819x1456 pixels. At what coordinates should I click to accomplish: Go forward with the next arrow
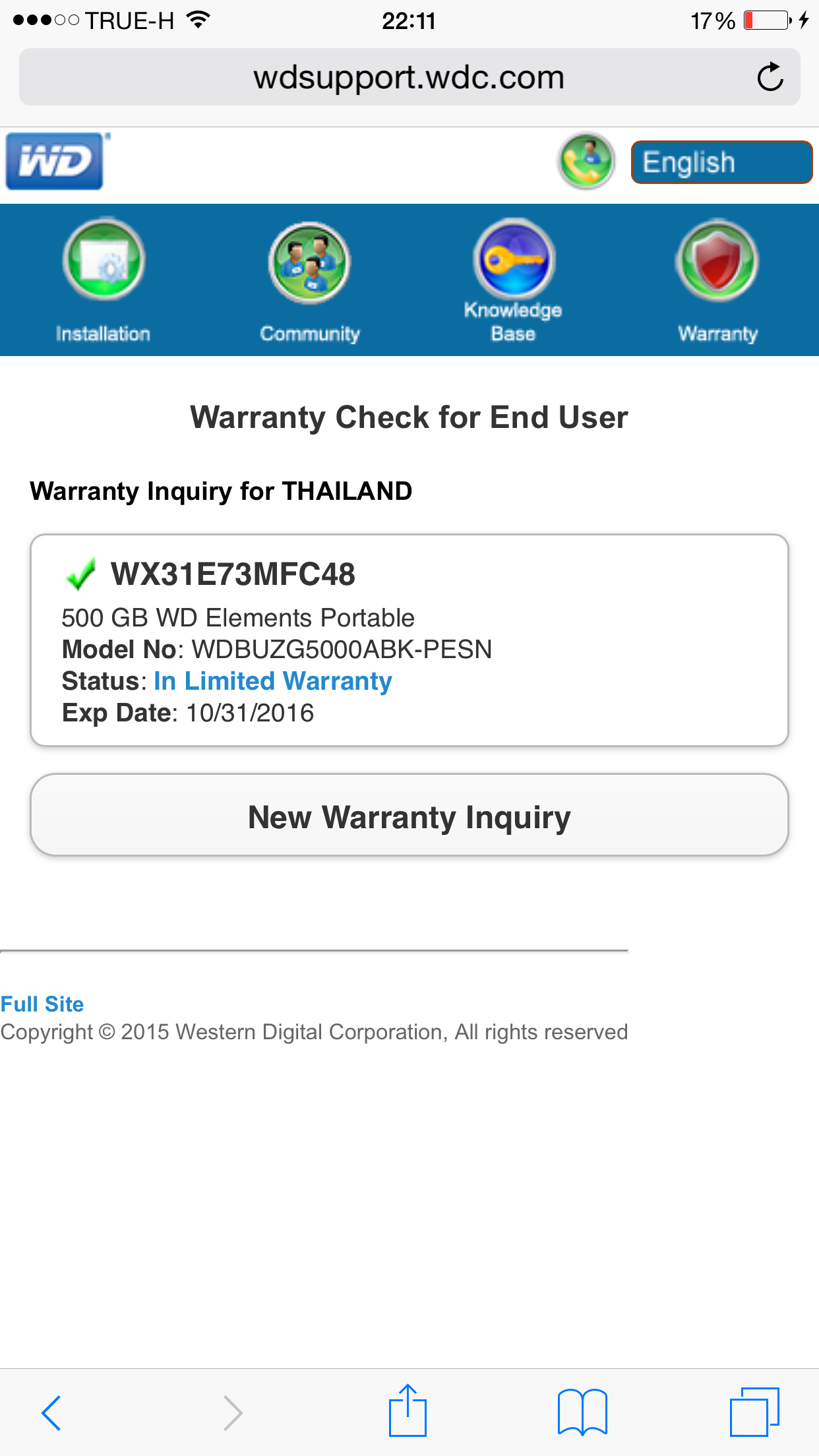click(233, 1412)
